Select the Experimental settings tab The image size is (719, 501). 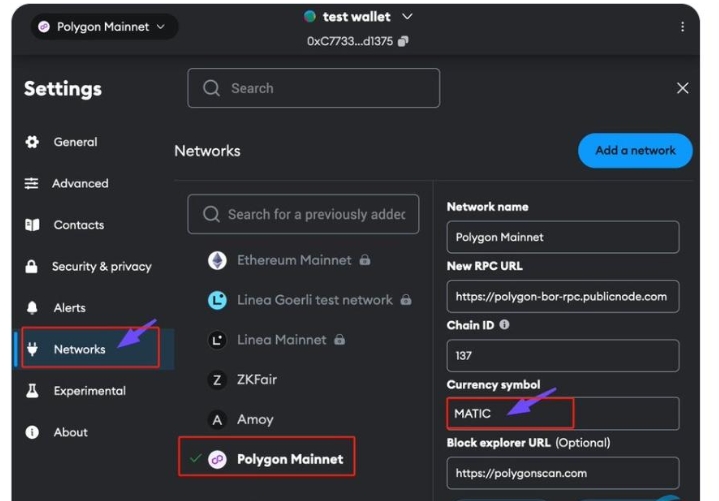click(x=89, y=391)
